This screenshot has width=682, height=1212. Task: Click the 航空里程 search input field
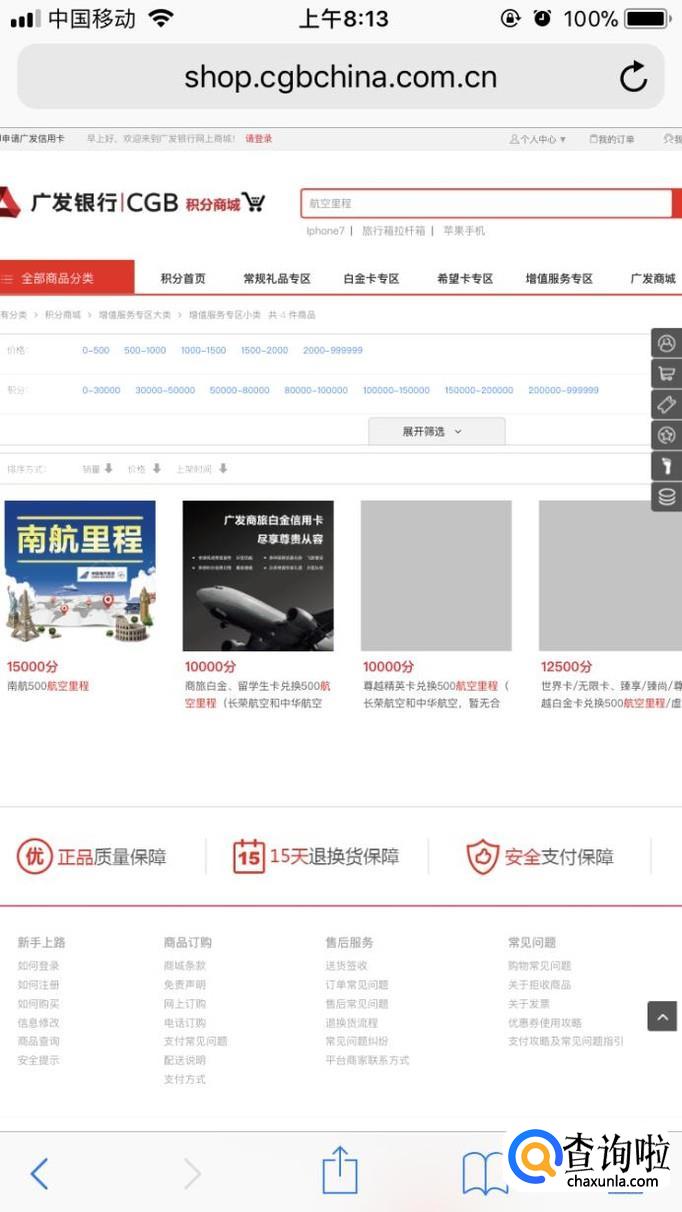coord(485,203)
